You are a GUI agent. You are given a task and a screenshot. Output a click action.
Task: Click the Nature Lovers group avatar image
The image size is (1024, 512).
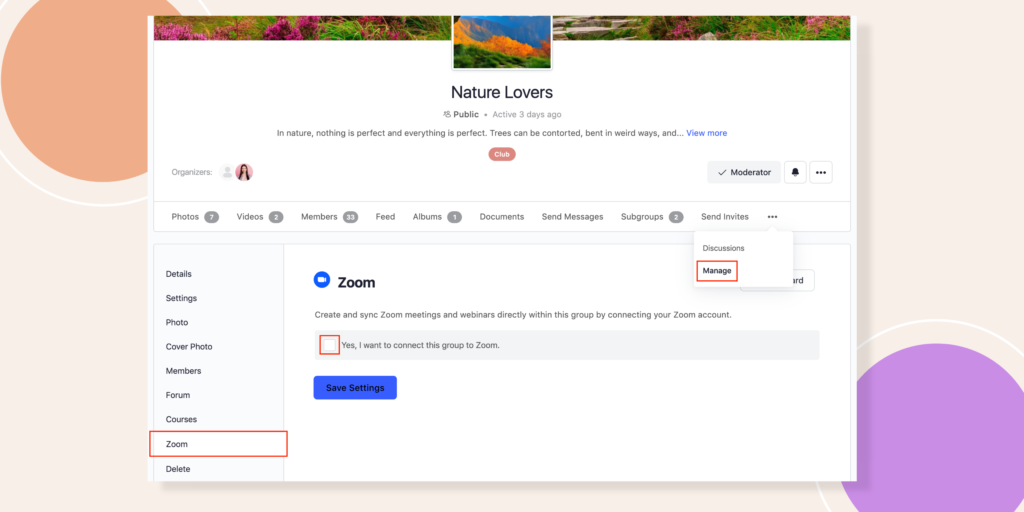point(502,40)
